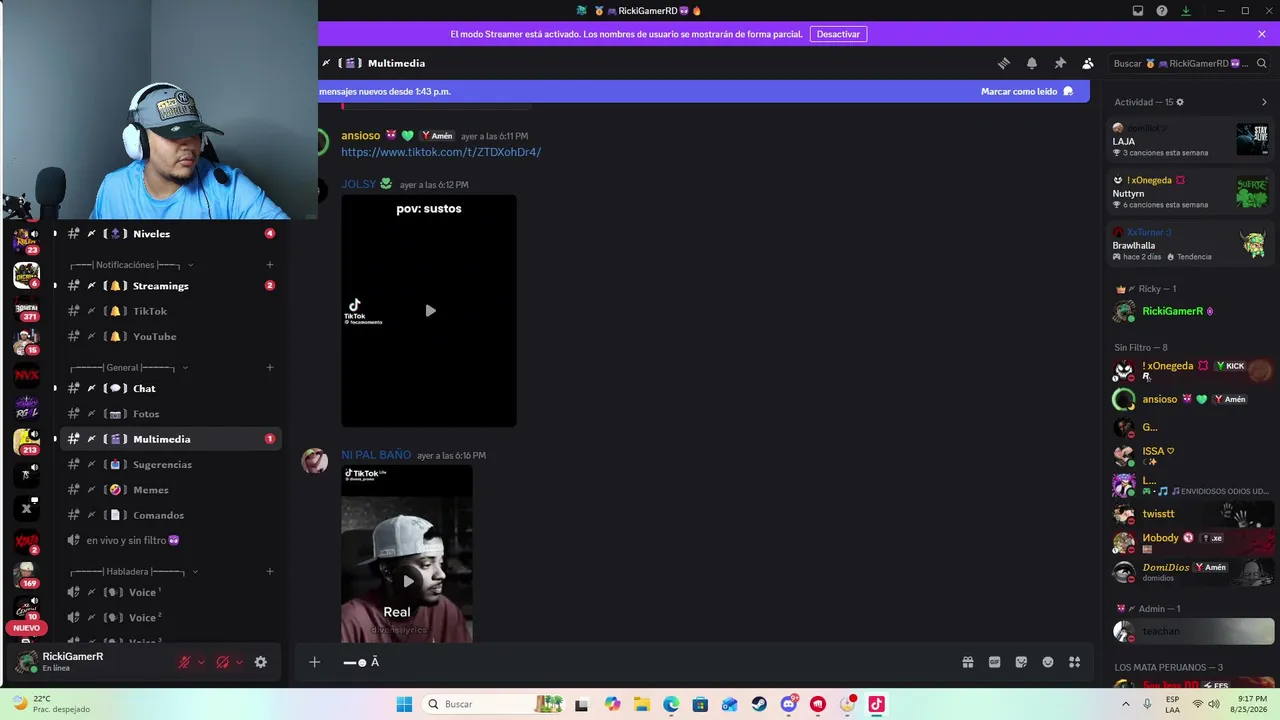Join the Voice 1 voice channel

tap(170, 592)
